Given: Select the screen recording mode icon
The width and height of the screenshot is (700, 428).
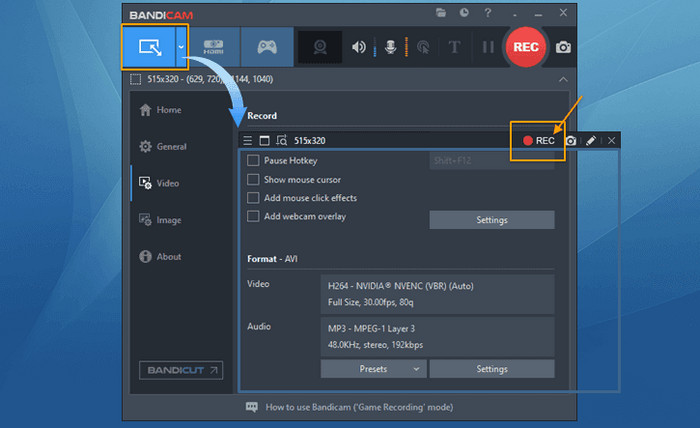Looking at the screenshot, I should (x=148, y=46).
